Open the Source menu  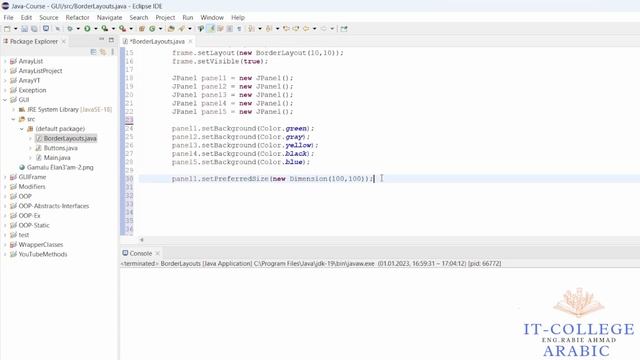(x=49, y=18)
